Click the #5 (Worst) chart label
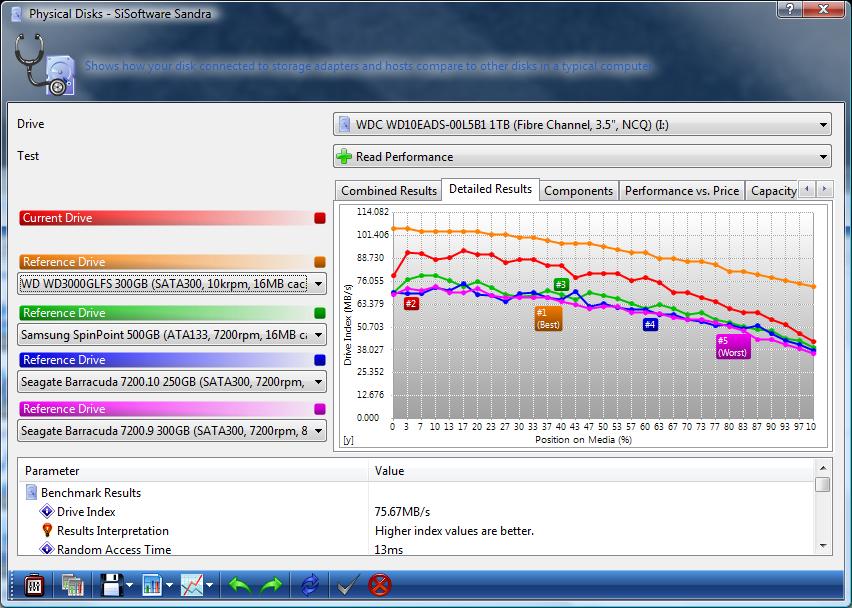 732,347
